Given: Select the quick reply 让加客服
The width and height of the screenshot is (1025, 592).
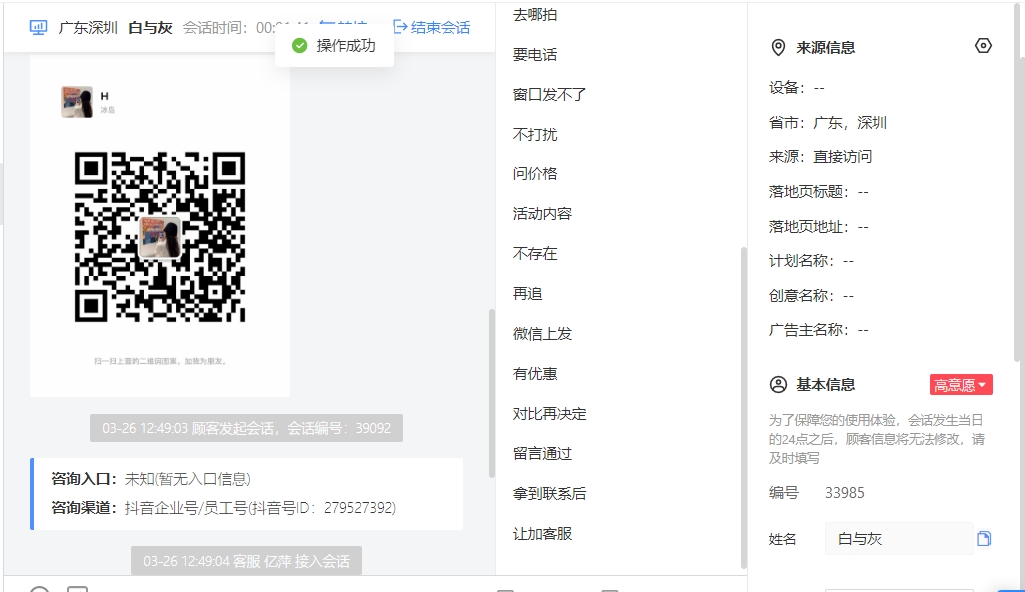Looking at the screenshot, I should pyautogui.click(x=542, y=534).
